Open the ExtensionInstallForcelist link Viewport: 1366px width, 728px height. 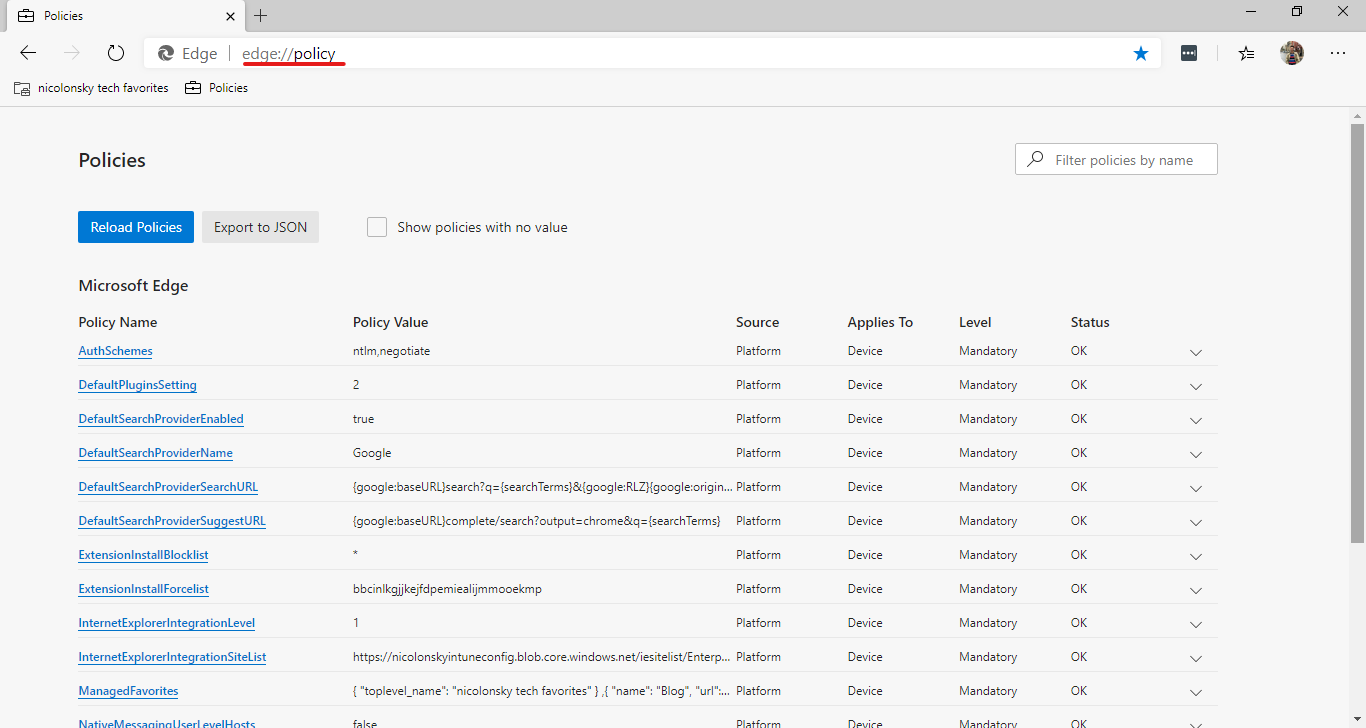(x=143, y=589)
